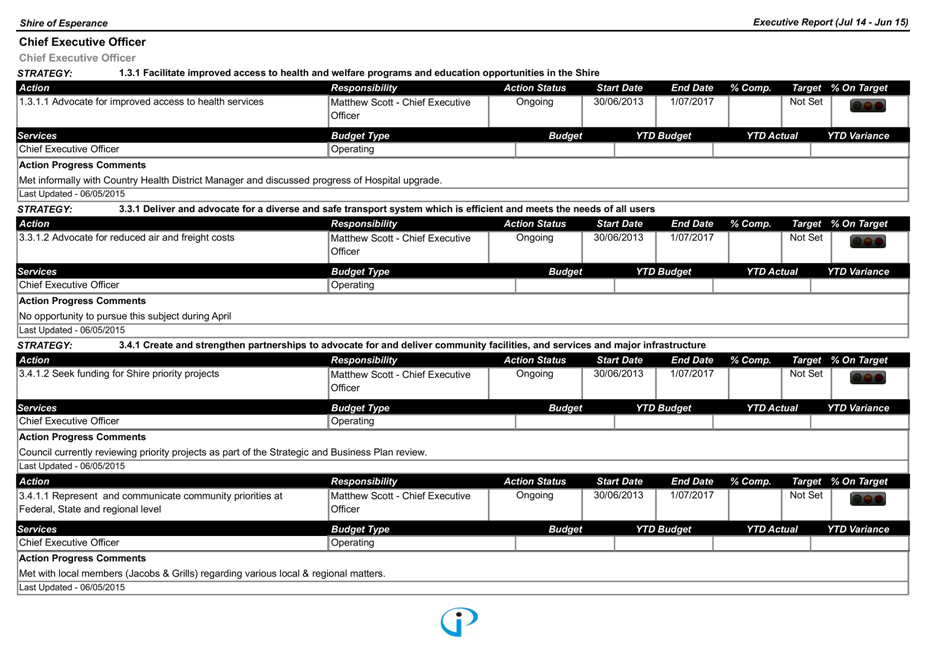Click 'Last Updated - 06/05/2015' under Jacobs & Grills comment

(x=72, y=588)
